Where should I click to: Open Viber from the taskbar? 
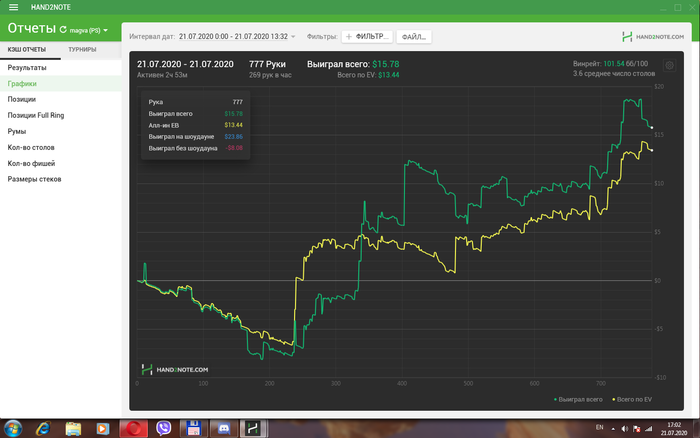coord(163,429)
